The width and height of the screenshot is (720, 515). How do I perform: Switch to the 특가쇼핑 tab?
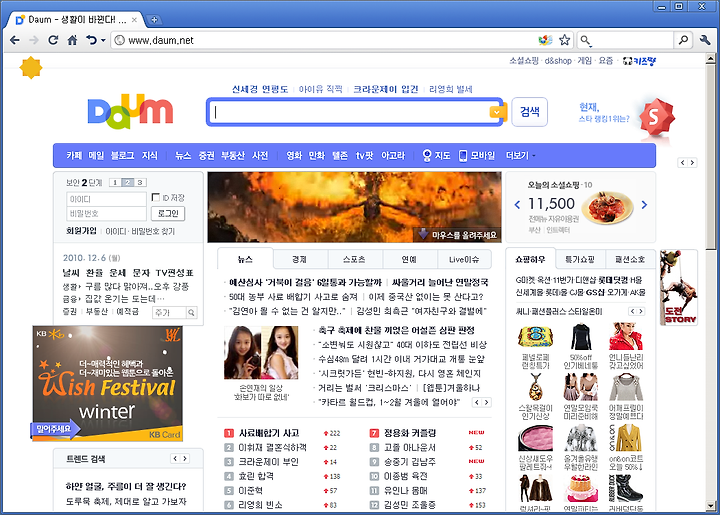point(579,259)
